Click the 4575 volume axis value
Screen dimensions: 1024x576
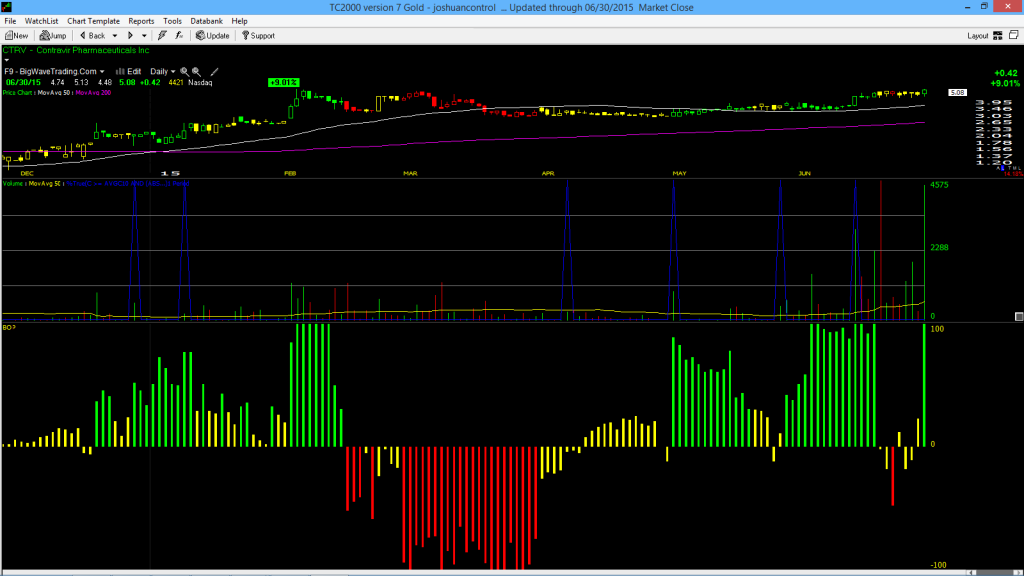point(939,185)
